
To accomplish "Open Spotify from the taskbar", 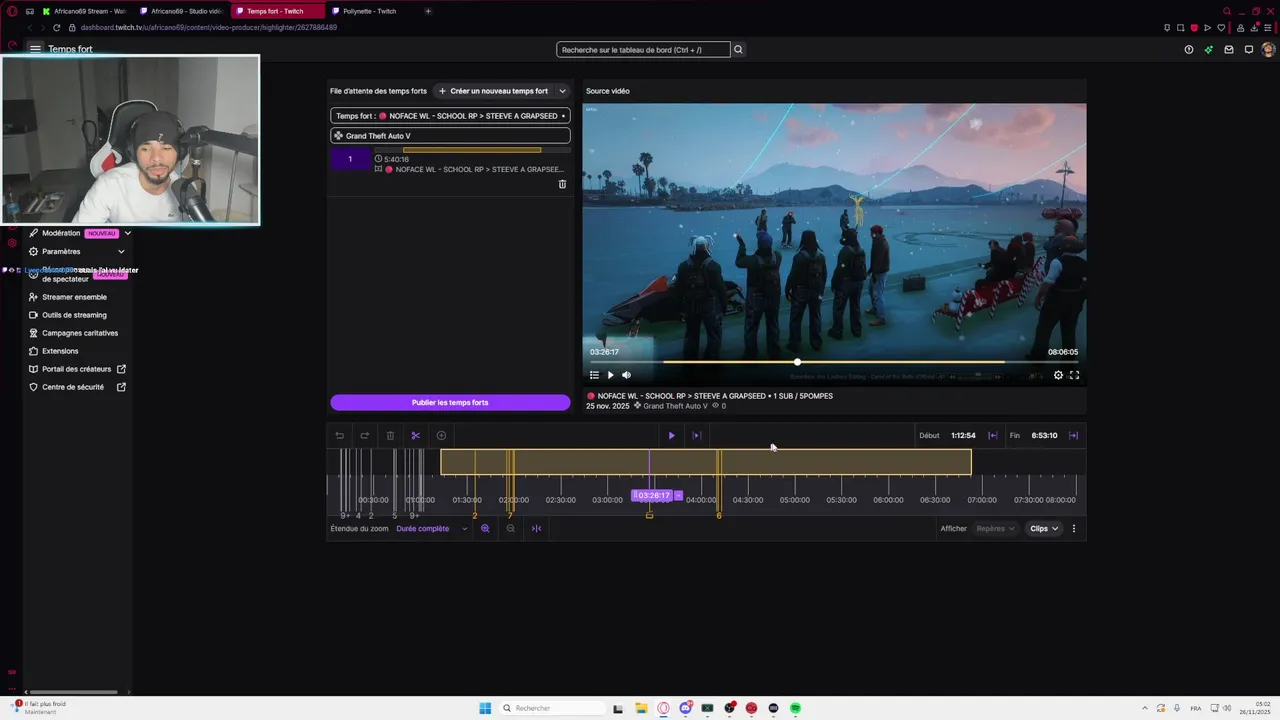I will tap(795, 708).
